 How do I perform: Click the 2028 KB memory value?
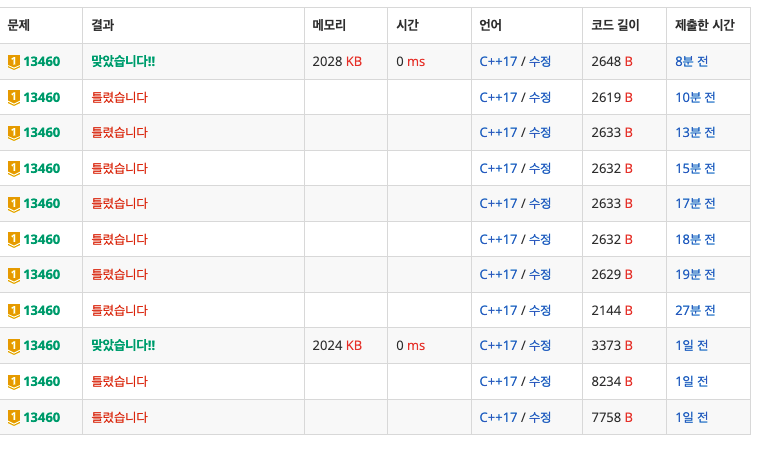pos(337,62)
